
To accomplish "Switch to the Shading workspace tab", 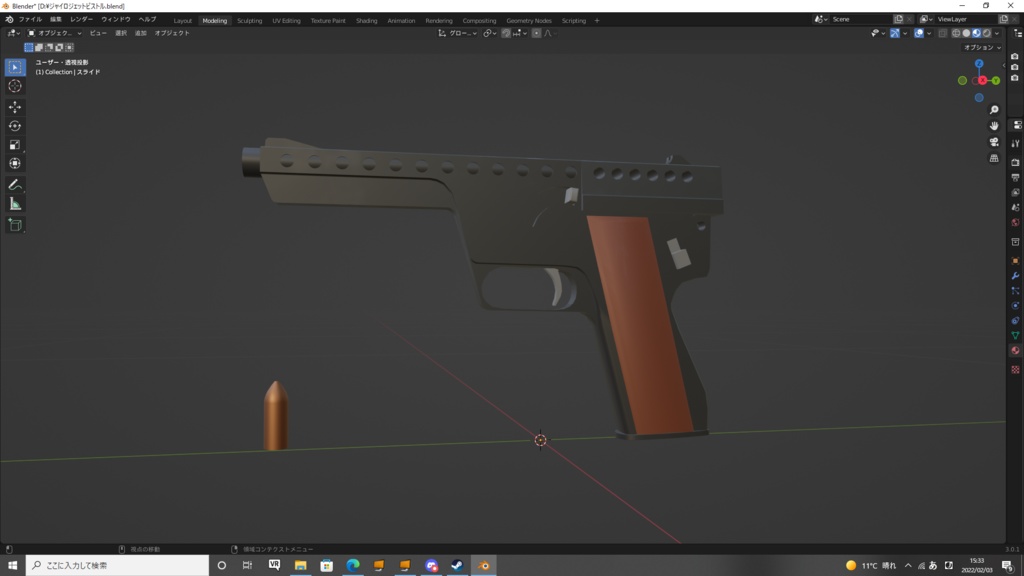I will 366,21.
